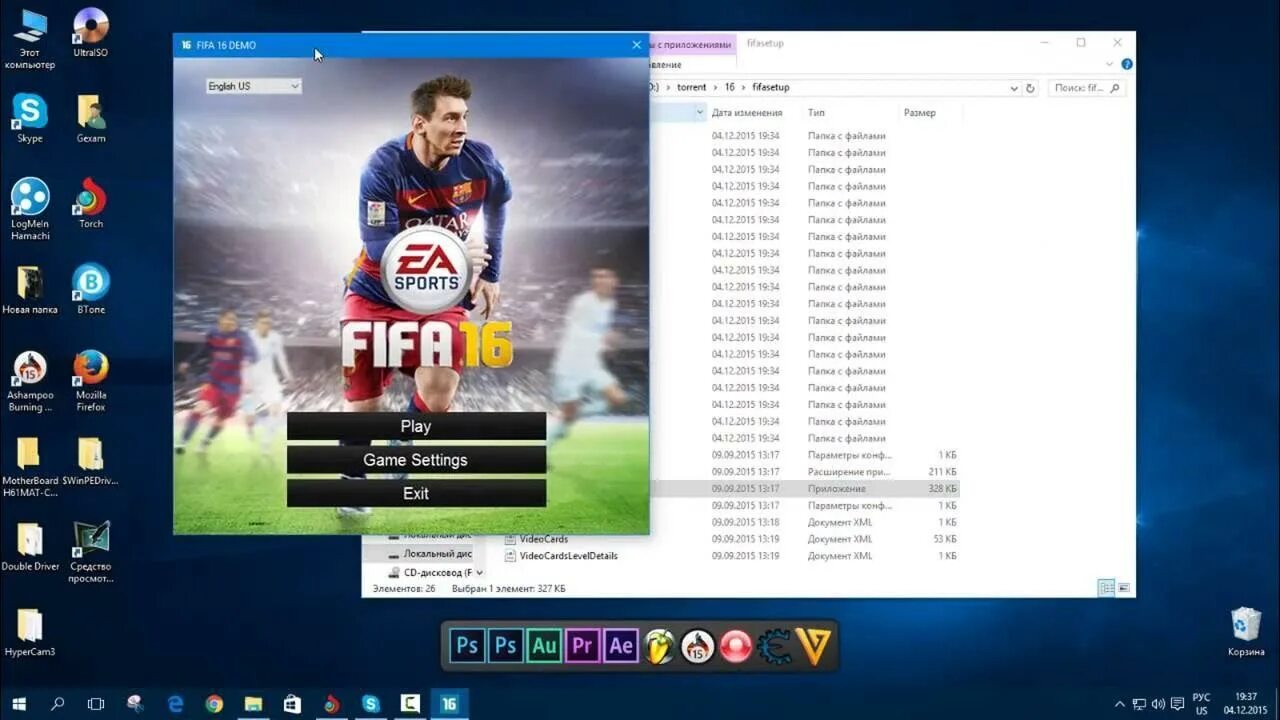Select the highlighted Приложение 328 КБ row

pos(805,489)
